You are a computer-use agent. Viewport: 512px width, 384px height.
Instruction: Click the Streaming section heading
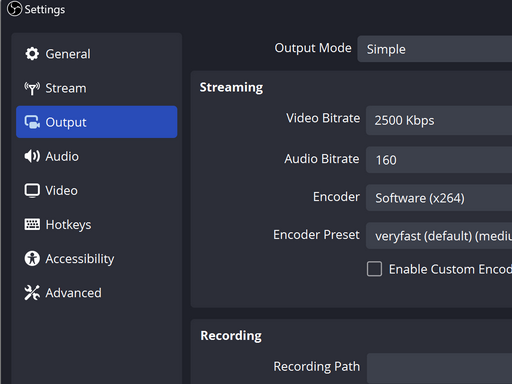point(231,88)
